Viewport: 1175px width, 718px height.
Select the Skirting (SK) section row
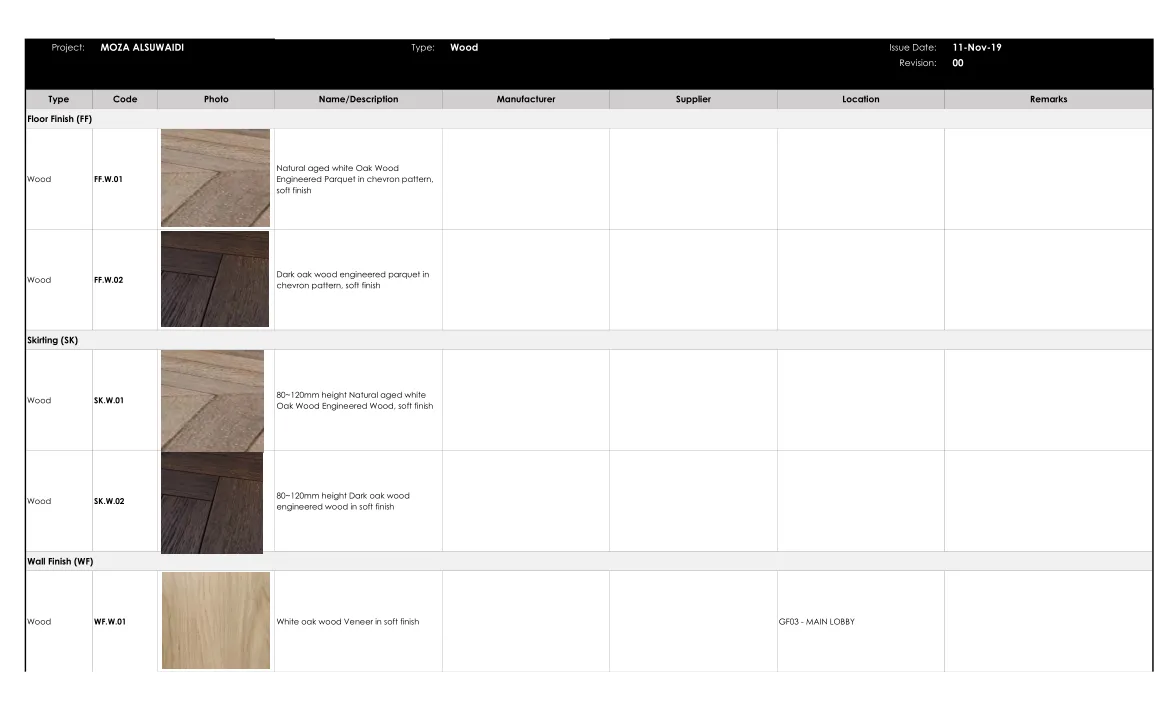[53, 340]
